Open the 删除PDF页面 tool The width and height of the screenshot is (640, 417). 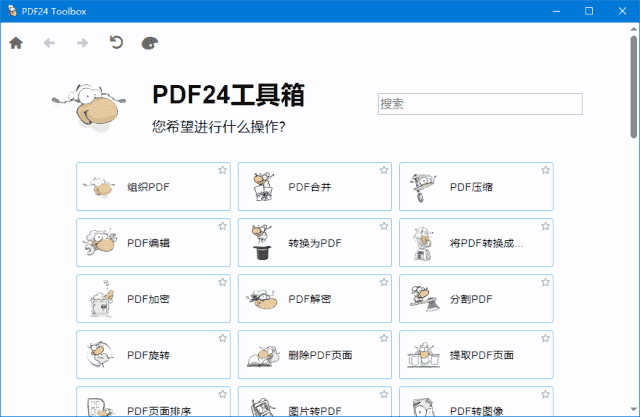pyautogui.click(x=315, y=355)
